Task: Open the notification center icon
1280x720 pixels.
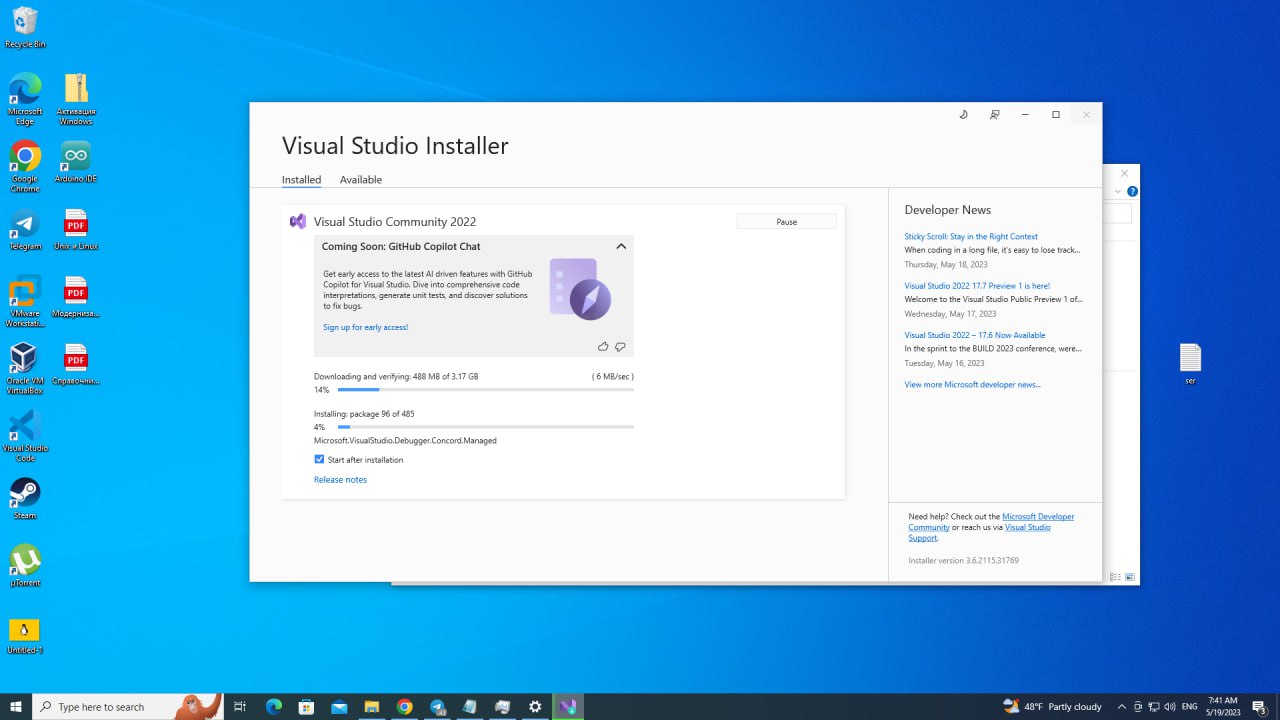Action: click(1259, 707)
